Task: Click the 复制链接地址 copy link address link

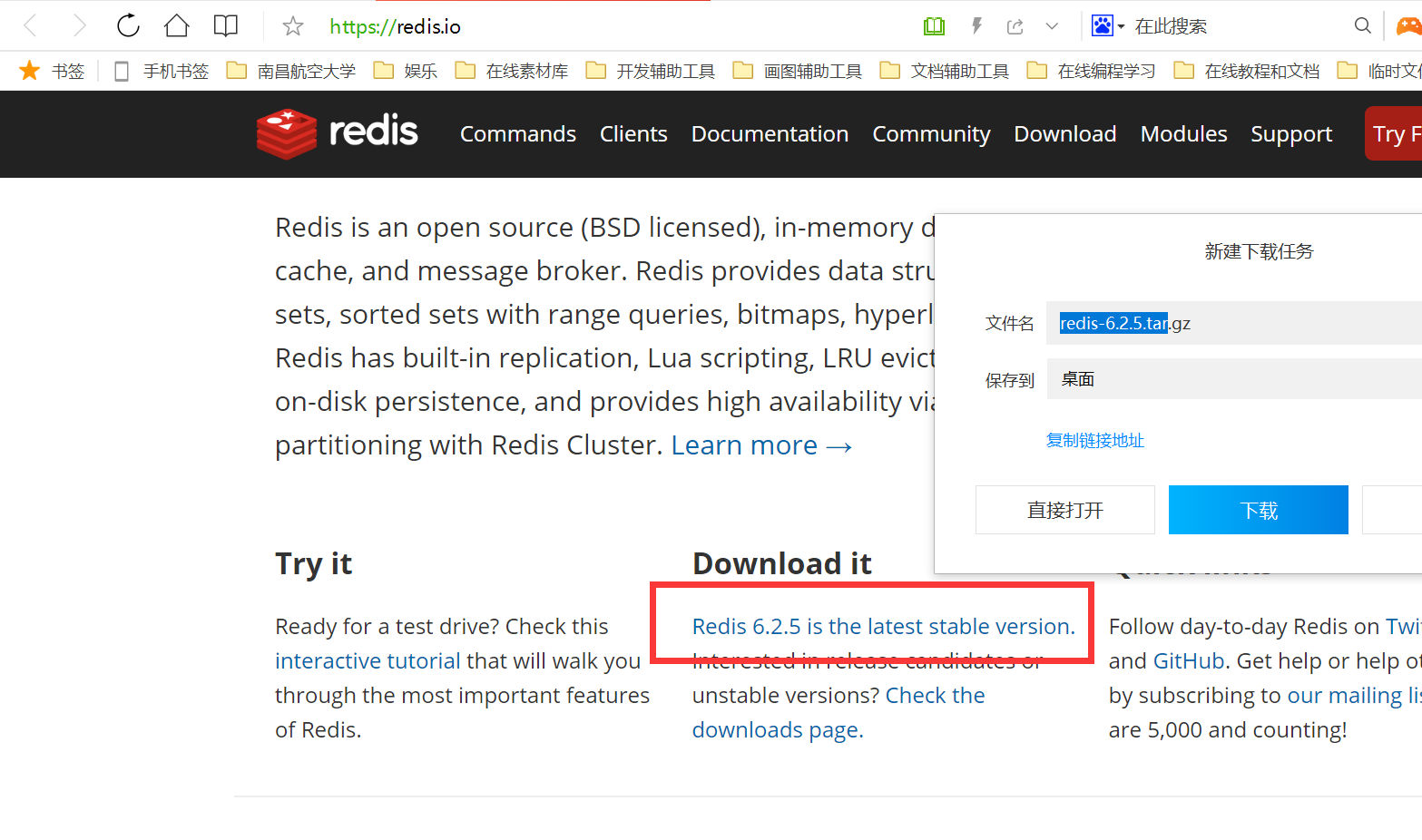Action: click(1095, 441)
